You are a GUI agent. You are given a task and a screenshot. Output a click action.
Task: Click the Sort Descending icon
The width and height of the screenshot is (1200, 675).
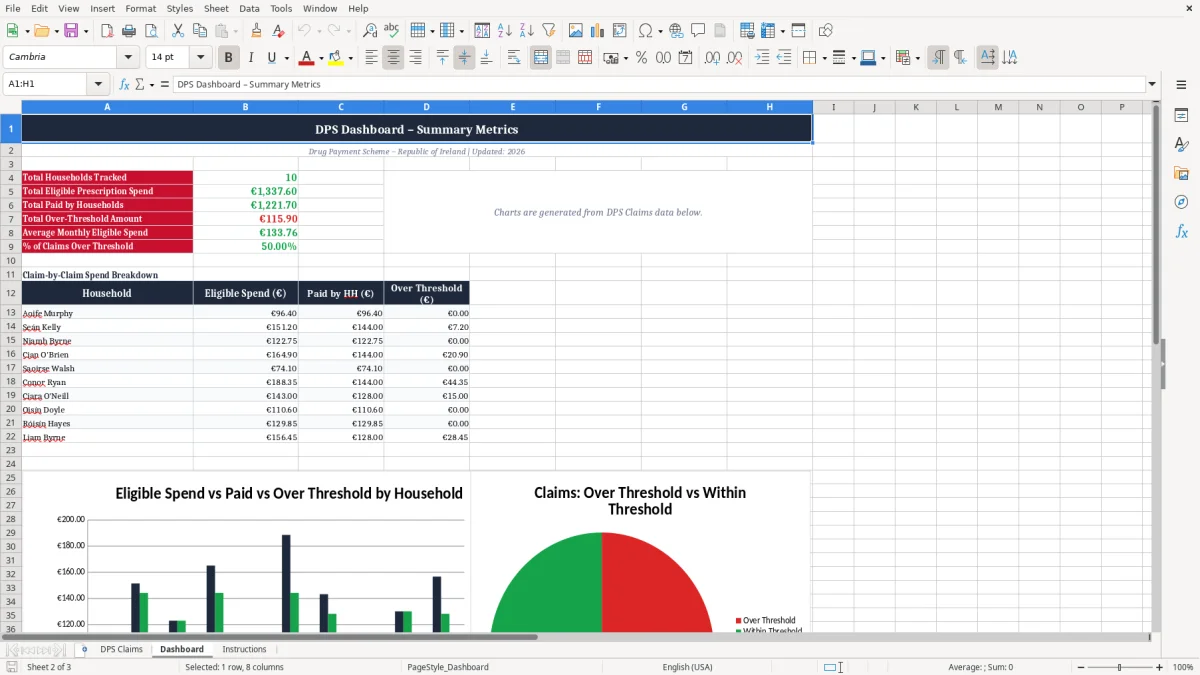526,31
